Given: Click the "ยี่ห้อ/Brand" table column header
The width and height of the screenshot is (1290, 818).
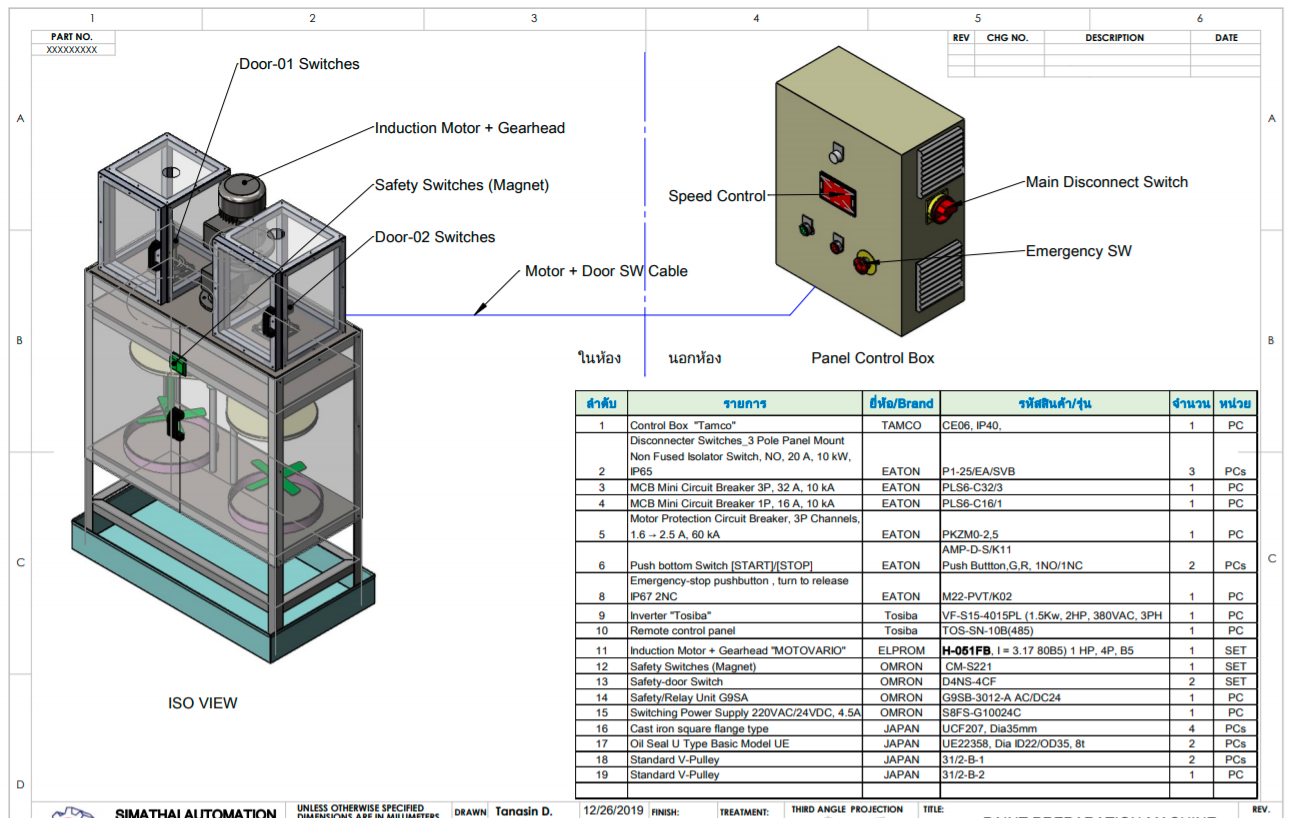Looking at the screenshot, I should 900,404.
